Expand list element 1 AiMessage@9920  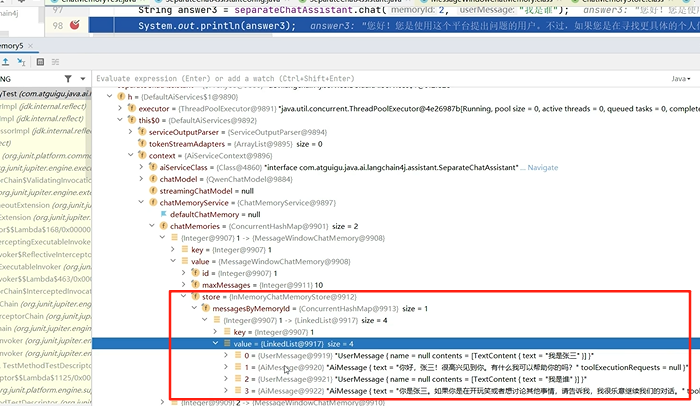coord(226,367)
